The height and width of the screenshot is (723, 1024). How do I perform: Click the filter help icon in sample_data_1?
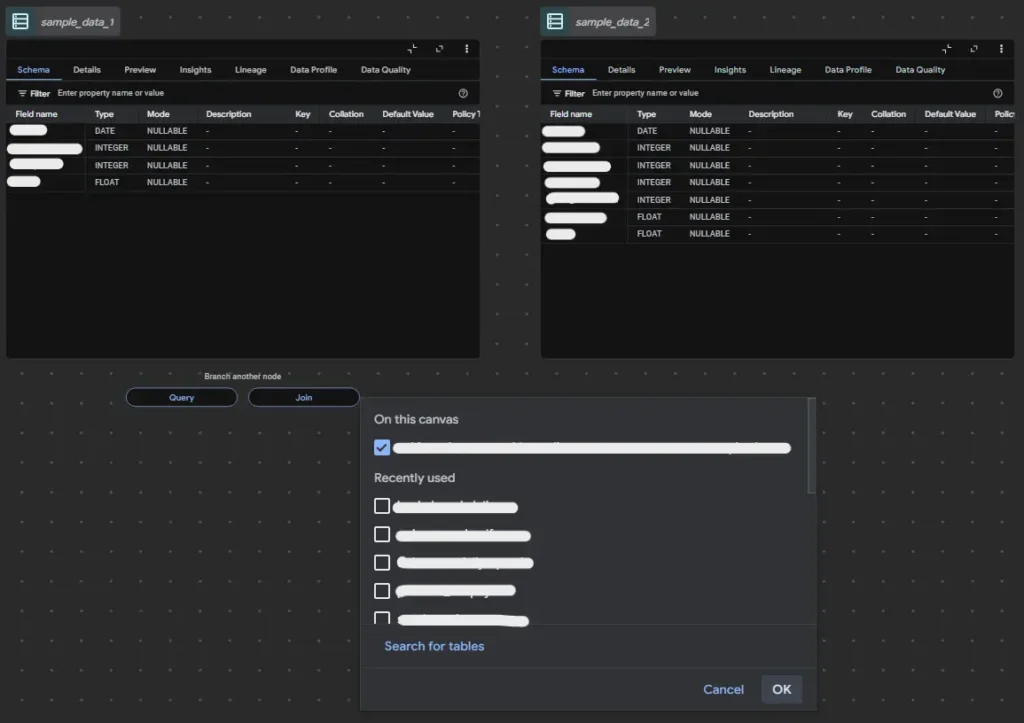tap(463, 93)
